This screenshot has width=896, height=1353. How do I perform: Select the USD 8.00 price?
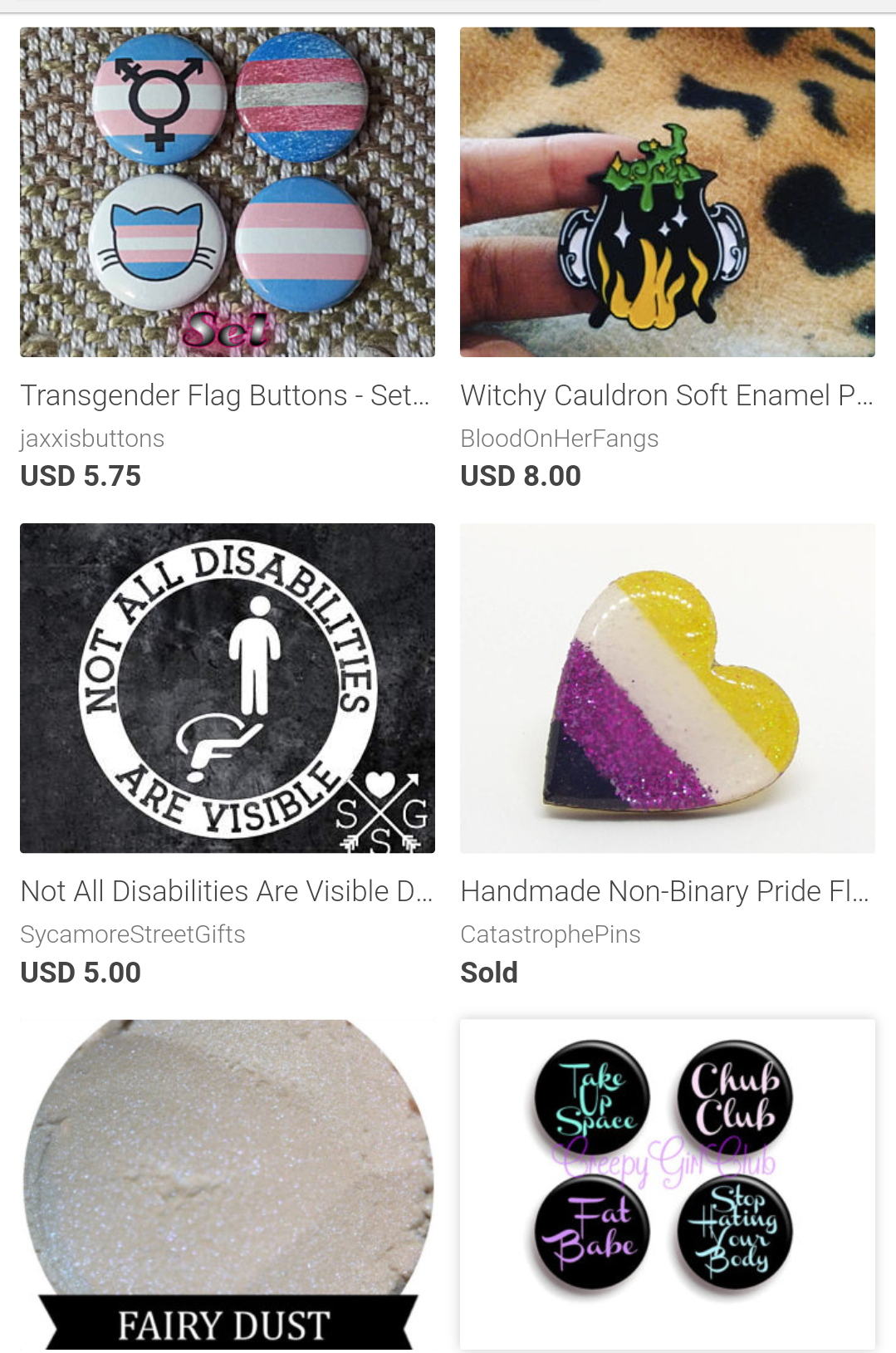pos(521,476)
